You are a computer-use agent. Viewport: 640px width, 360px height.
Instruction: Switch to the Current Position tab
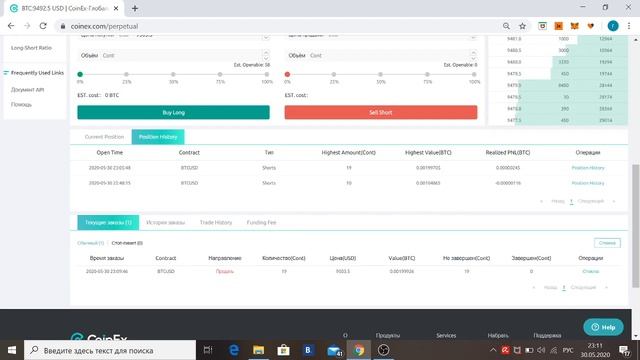104,137
